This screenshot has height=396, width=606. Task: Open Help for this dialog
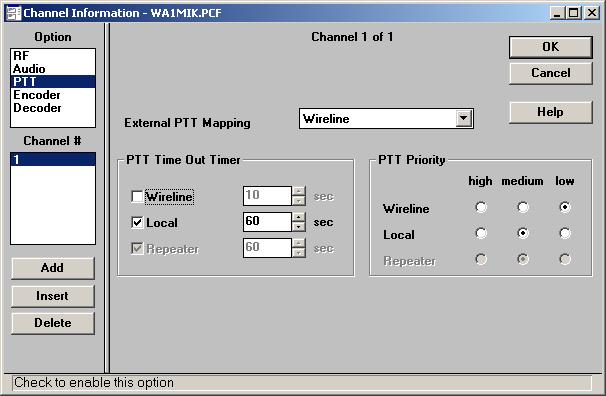(550, 112)
